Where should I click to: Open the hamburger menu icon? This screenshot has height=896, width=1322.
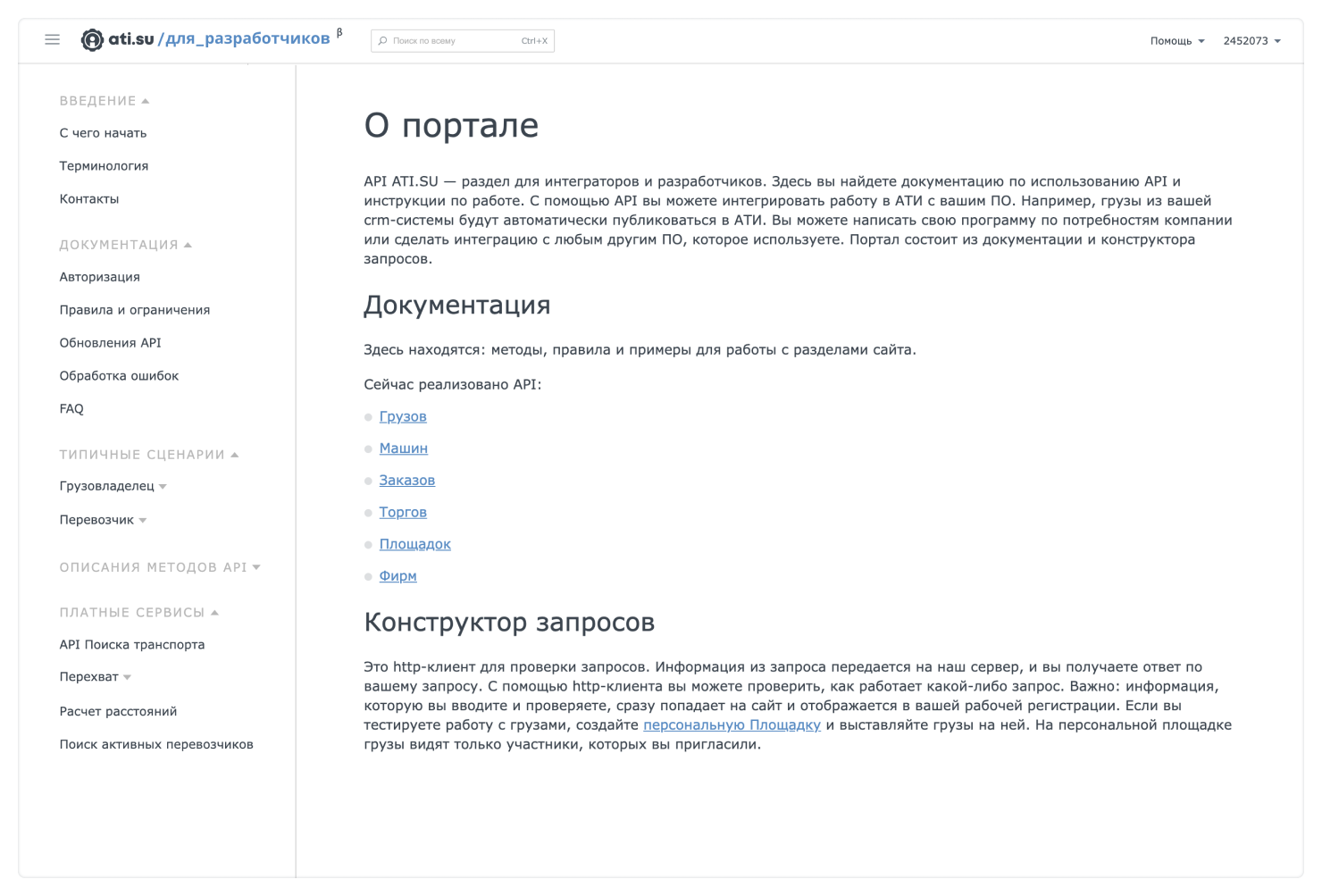tap(53, 39)
